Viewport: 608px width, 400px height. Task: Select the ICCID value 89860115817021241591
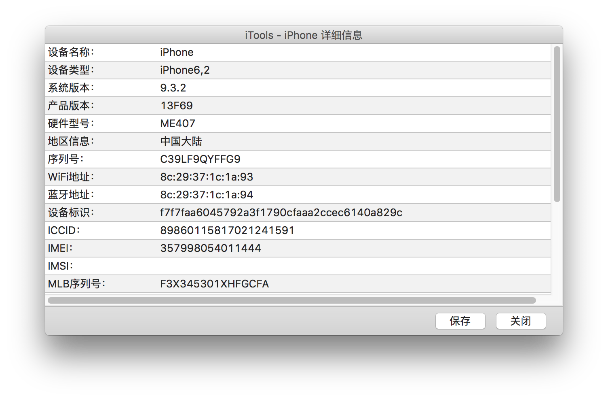(227, 230)
